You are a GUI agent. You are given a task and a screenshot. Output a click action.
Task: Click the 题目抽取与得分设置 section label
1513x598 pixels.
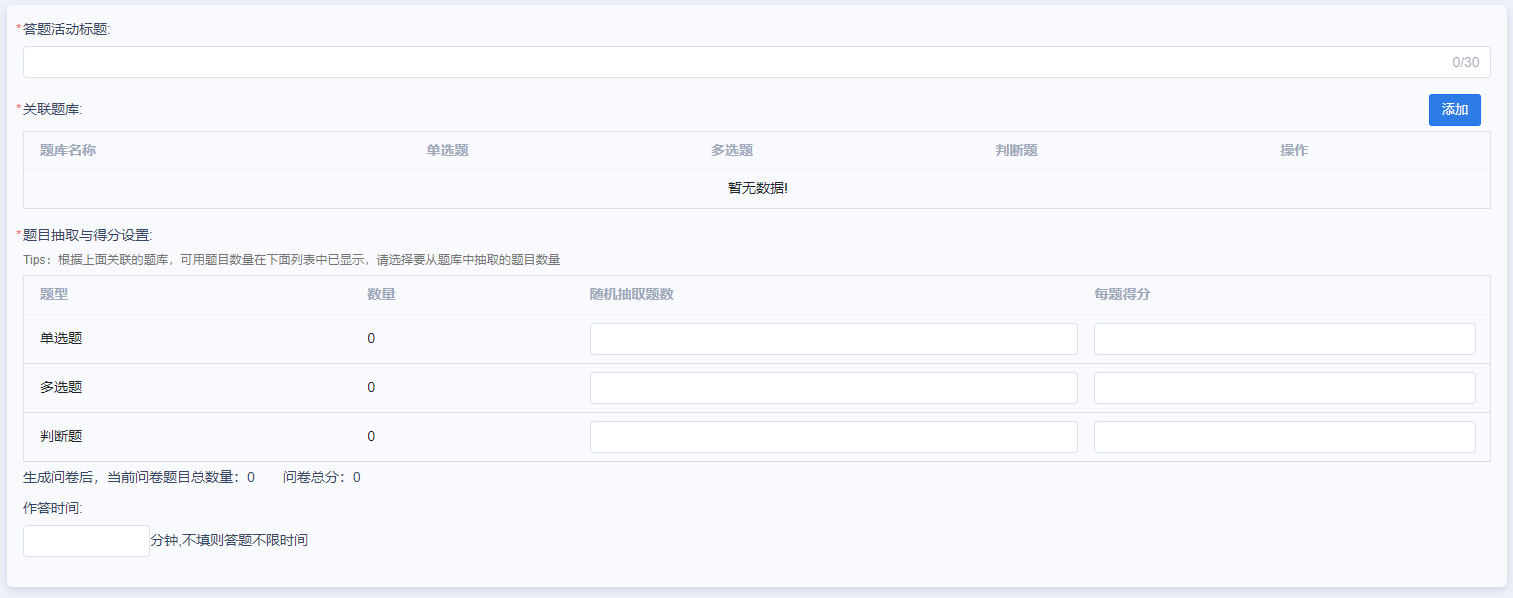point(86,235)
